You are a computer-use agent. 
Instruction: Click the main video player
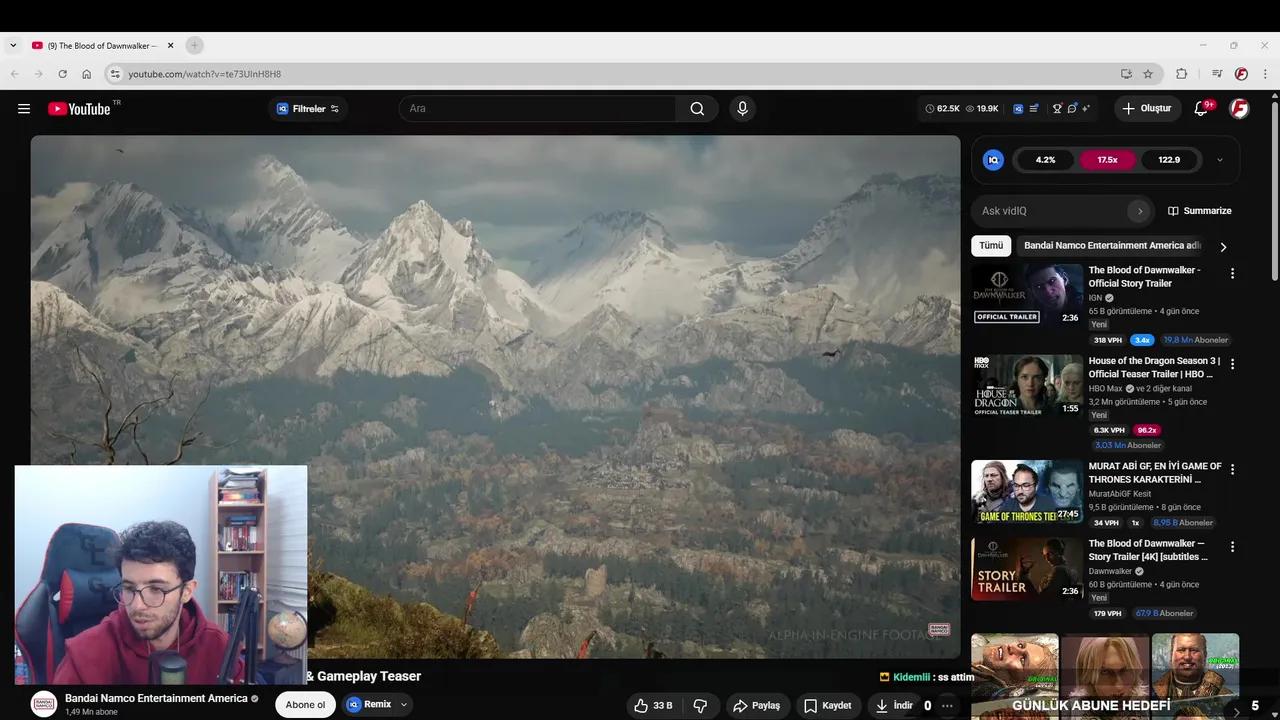click(x=495, y=397)
